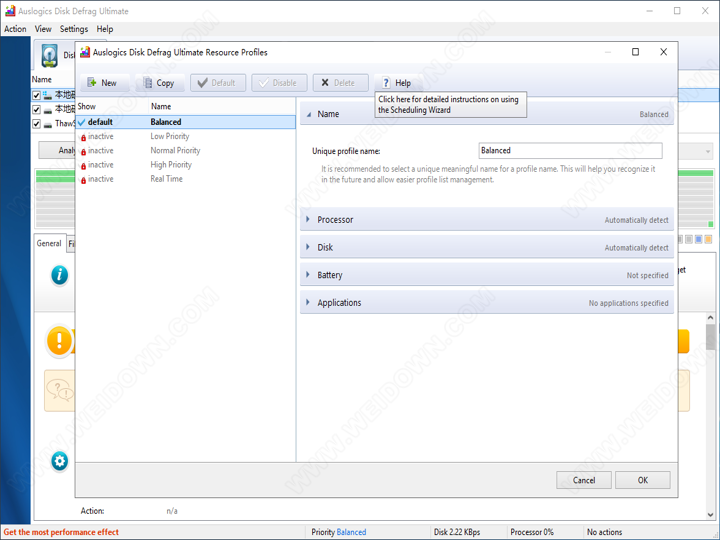The image size is (720, 540).
Task: Click the Copy profile toolbar button
Action: 160,83
